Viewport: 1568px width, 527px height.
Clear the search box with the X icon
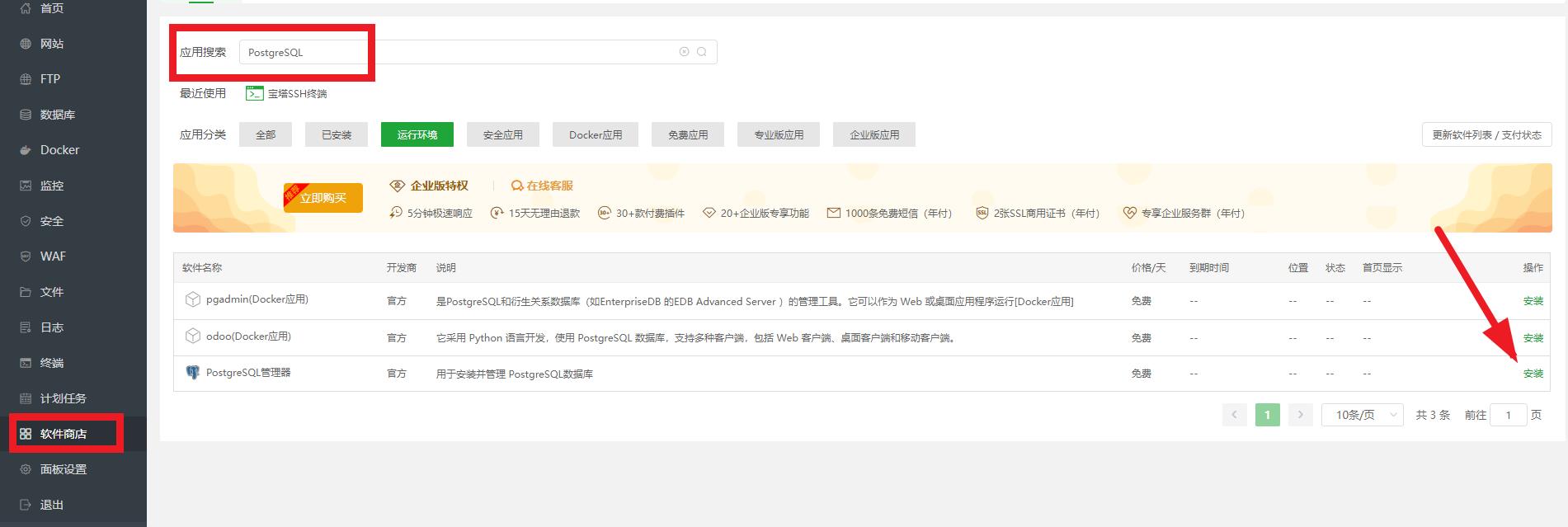click(x=684, y=52)
